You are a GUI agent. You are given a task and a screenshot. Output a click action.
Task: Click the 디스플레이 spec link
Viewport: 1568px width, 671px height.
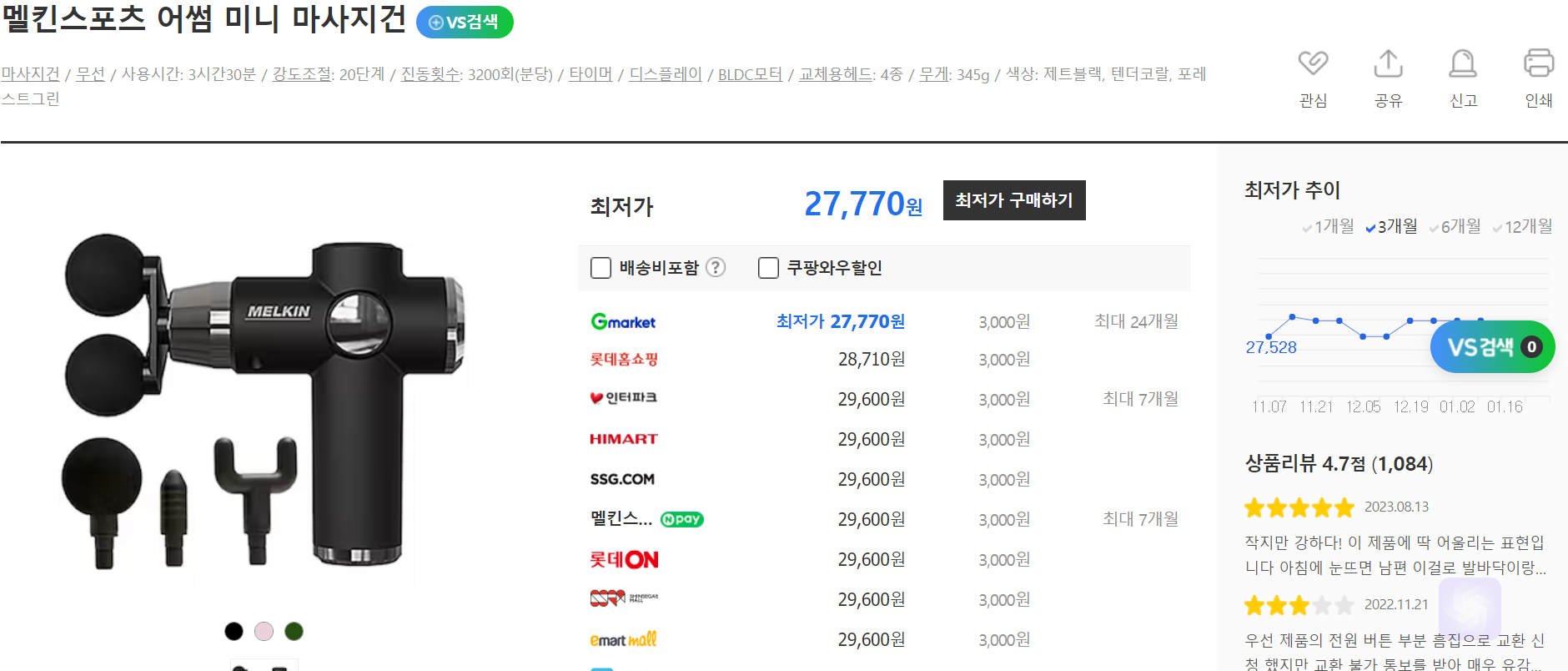click(666, 74)
